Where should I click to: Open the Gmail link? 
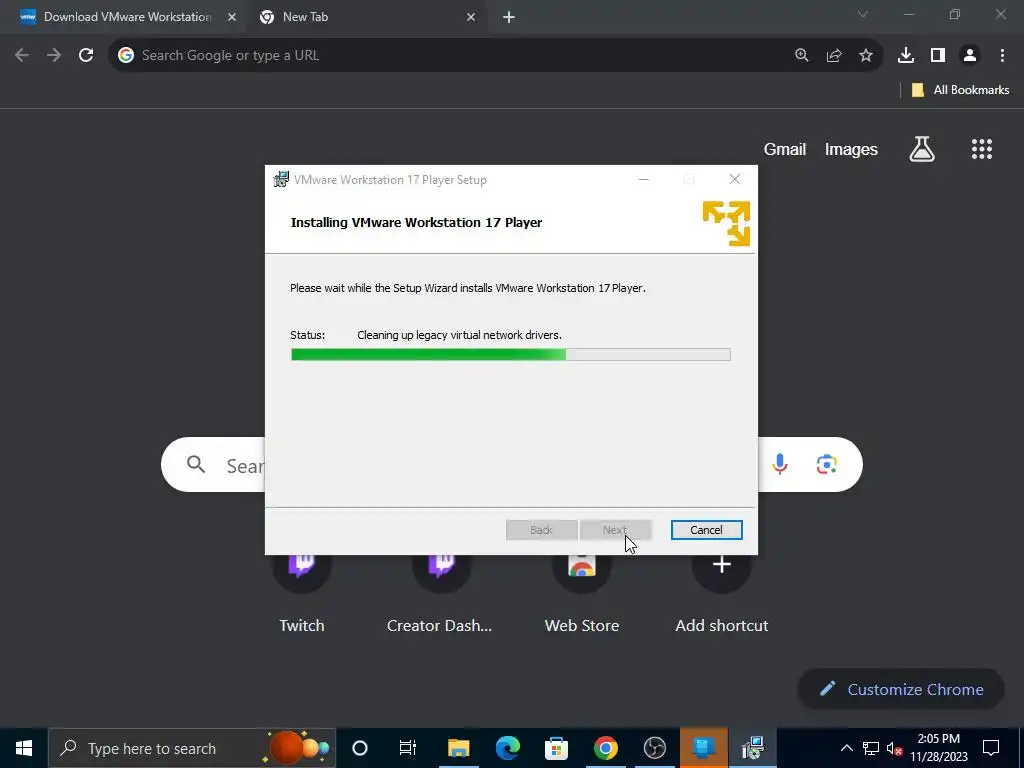pyautogui.click(x=785, y=150)
